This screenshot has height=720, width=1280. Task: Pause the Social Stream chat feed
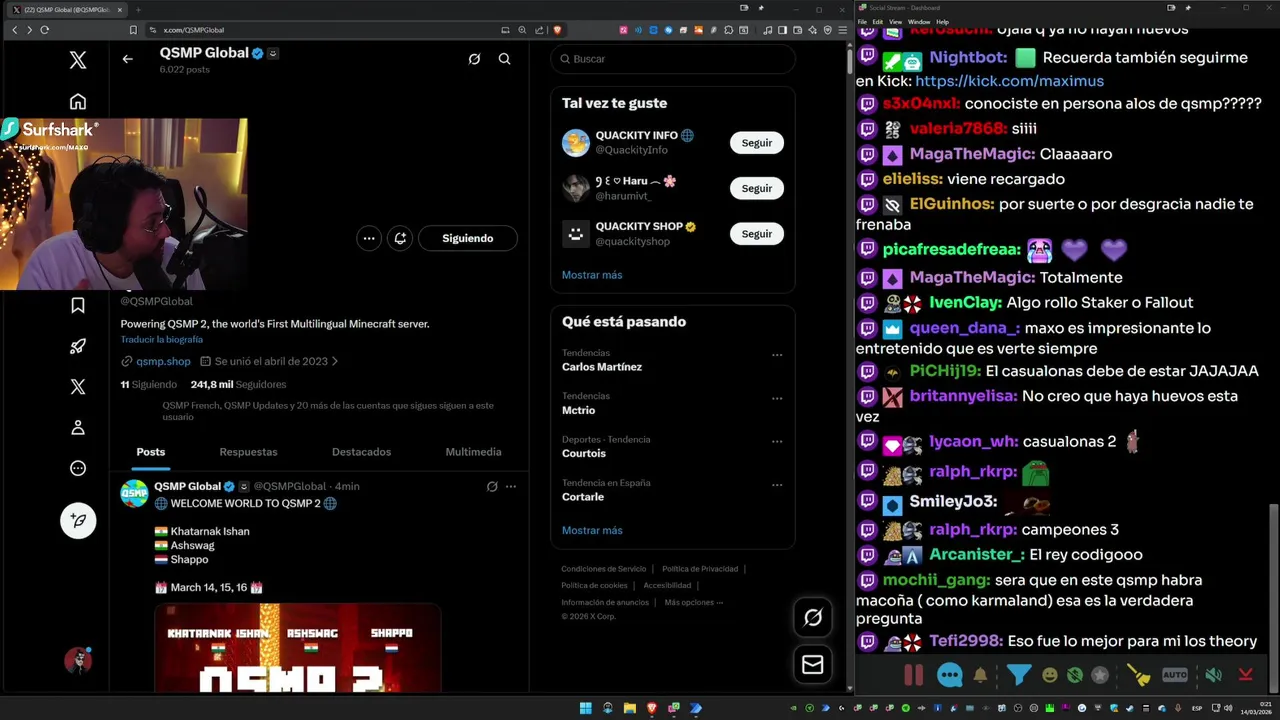pyautogui.click(x=914, y=675)
